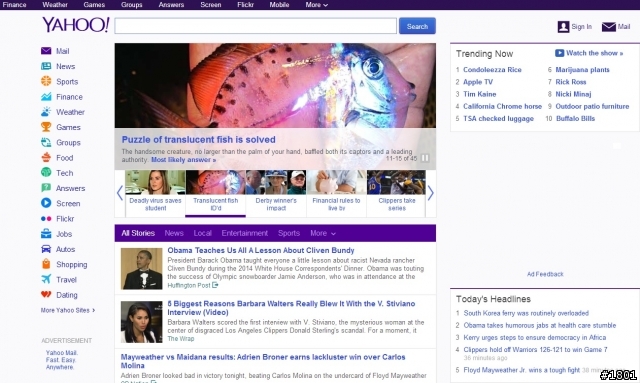This screenshot has height=383, width=640.
Task: Open Mail from the left sidebar icon
Action: pos(46,51)
